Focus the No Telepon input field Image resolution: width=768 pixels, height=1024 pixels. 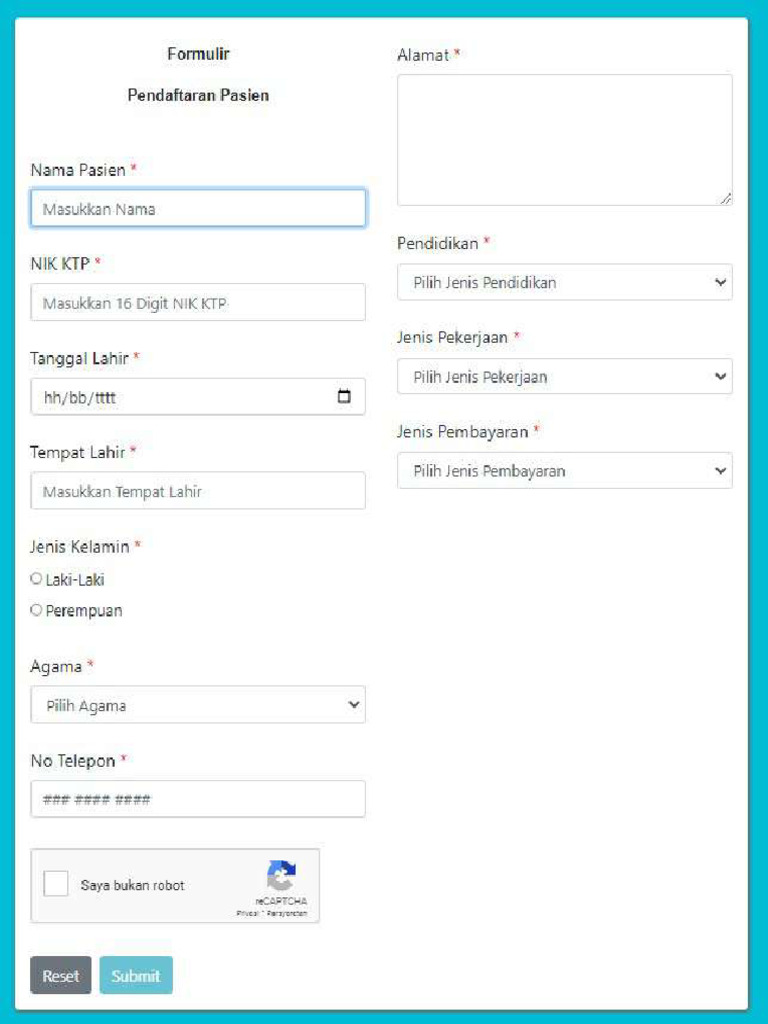pos(198,799)
